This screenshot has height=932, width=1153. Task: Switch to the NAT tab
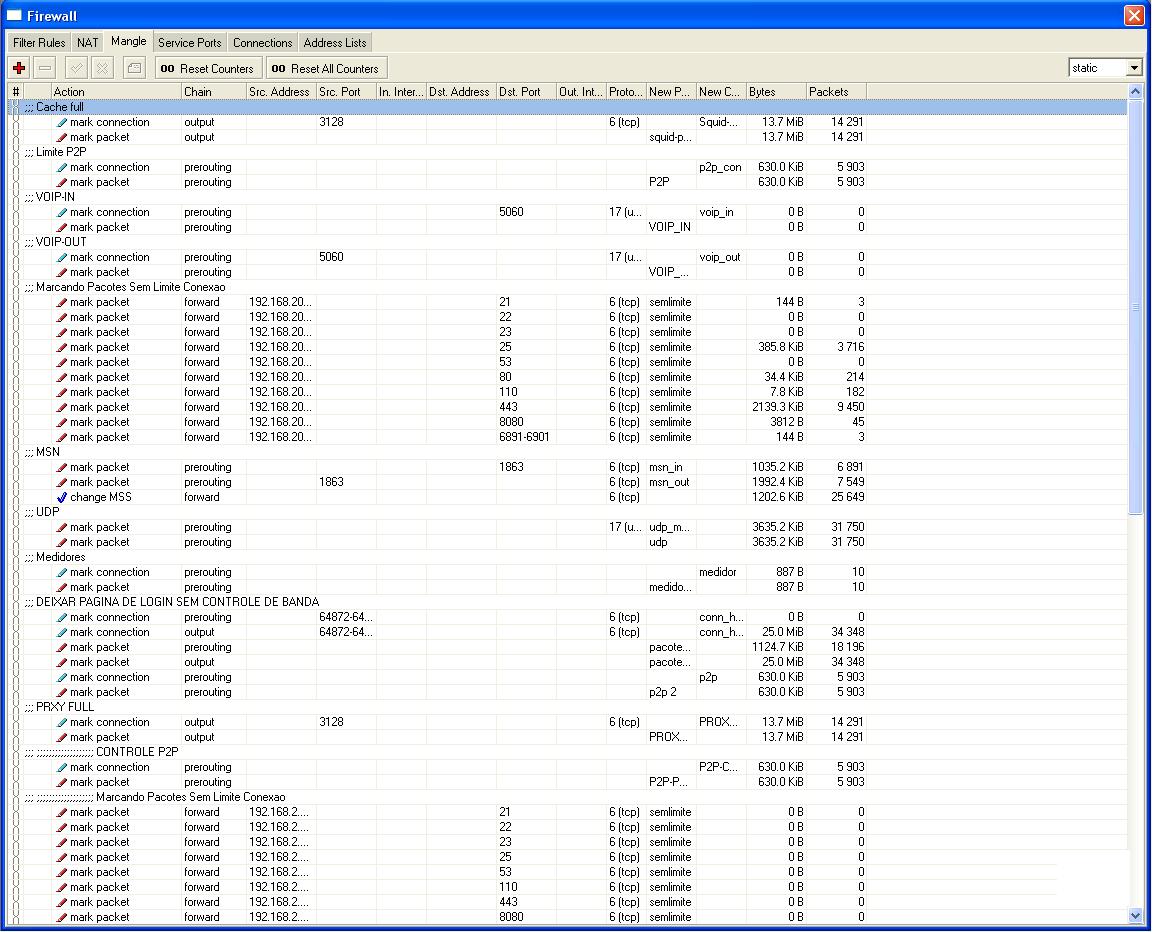click(88, 43)
